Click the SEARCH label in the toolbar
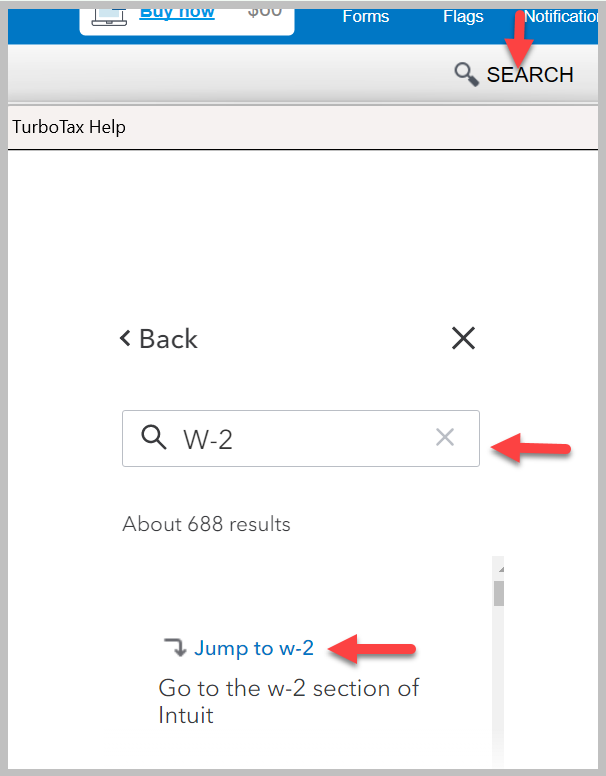The height and width of the screenshot is (776, 606). 530,75
